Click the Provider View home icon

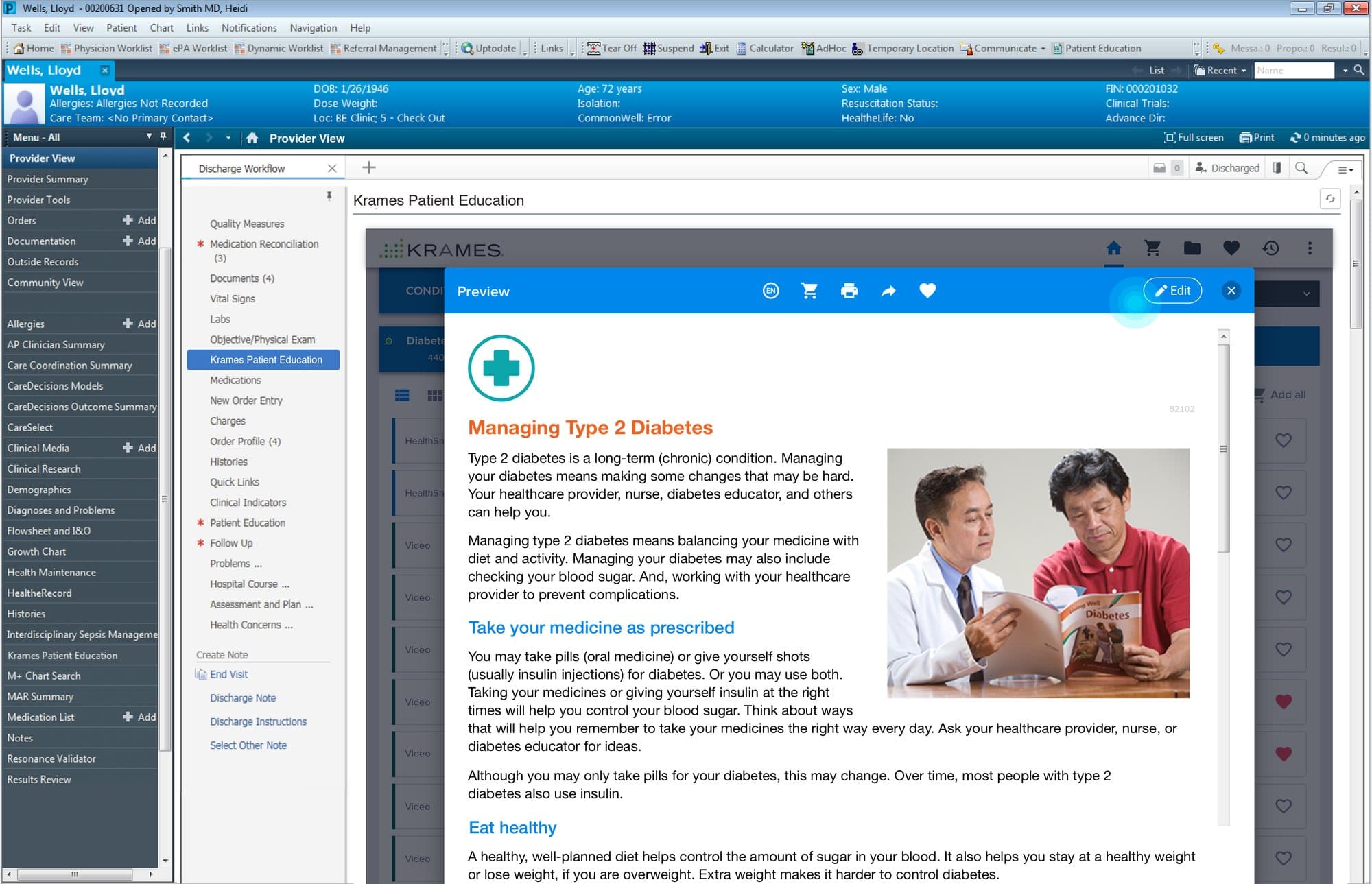[252, 138]
